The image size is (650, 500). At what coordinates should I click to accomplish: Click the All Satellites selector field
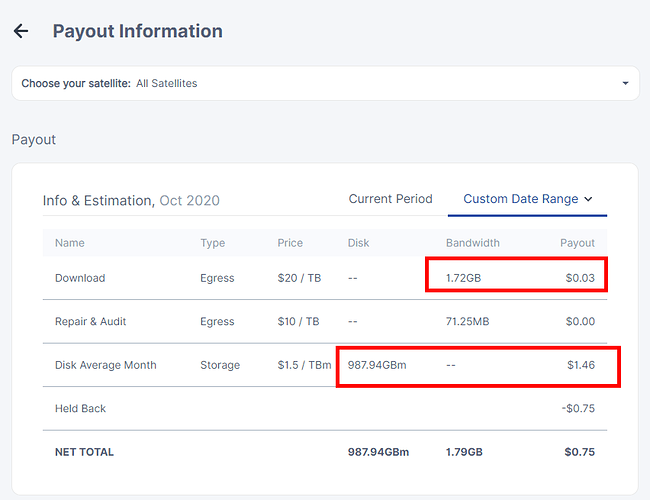(x=325, y=83)
